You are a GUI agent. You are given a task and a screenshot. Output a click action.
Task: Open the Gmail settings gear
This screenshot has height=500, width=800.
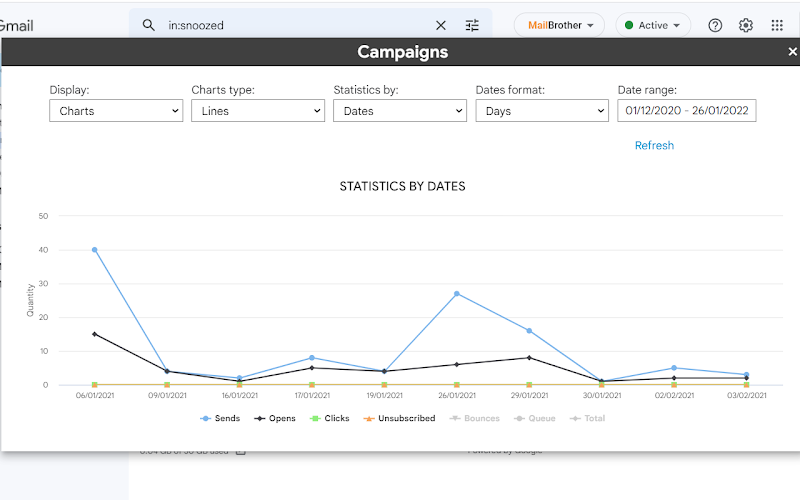coord(745,25)
